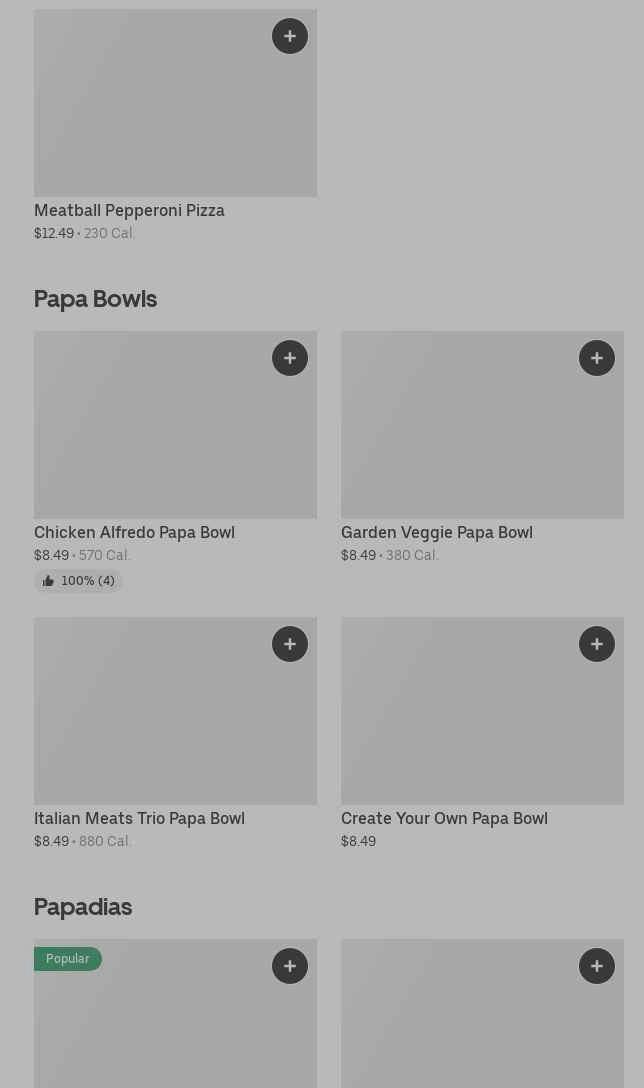Add the second Papadia item to cart
This screenshot has width=644, height=1088.
(597, 967)
